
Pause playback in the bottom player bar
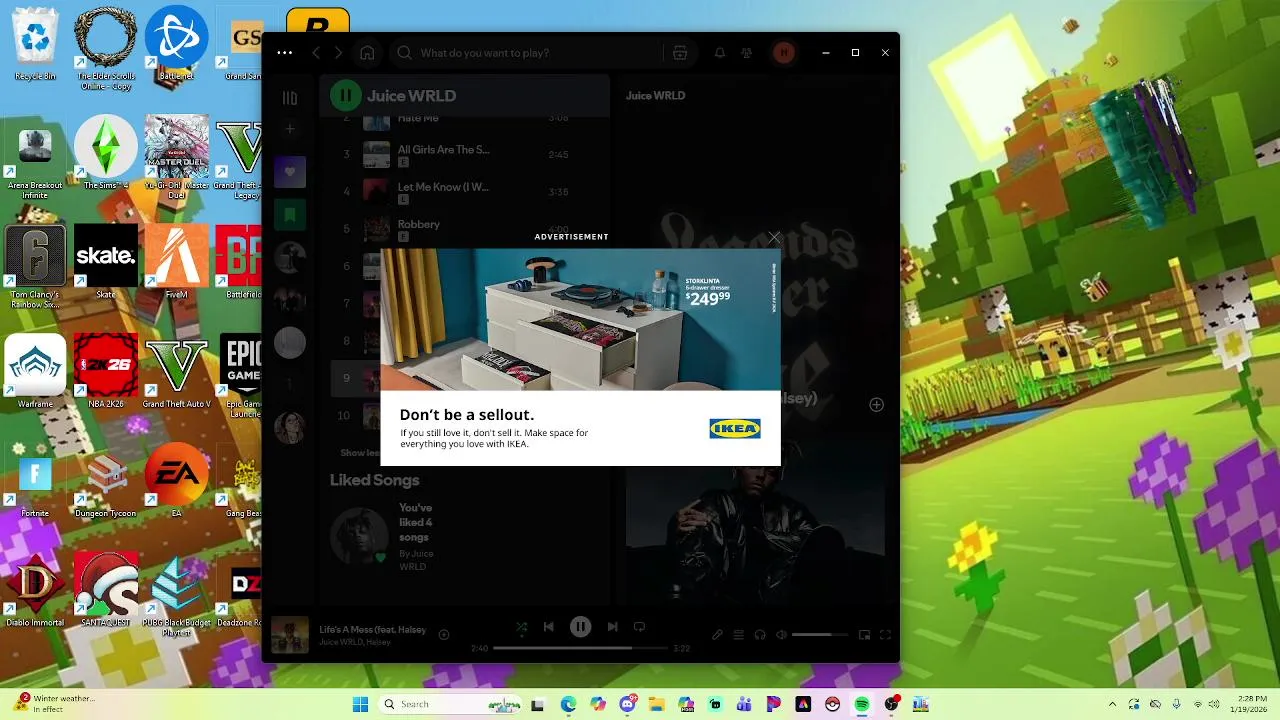pos(580,627)
